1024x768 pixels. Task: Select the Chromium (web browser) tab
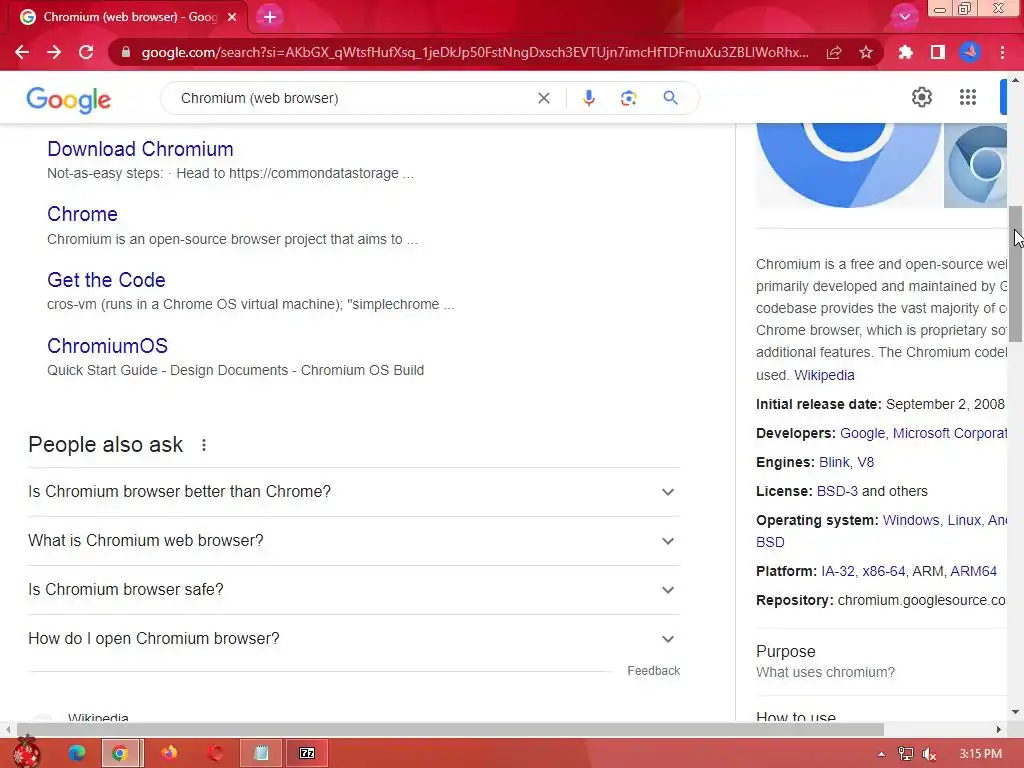point(129,17)
